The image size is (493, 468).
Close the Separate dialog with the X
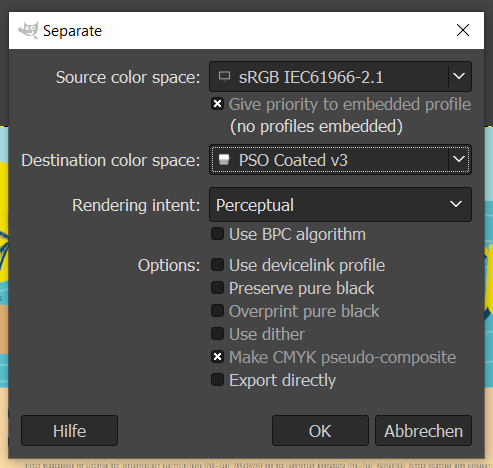[x=463, y=30]
